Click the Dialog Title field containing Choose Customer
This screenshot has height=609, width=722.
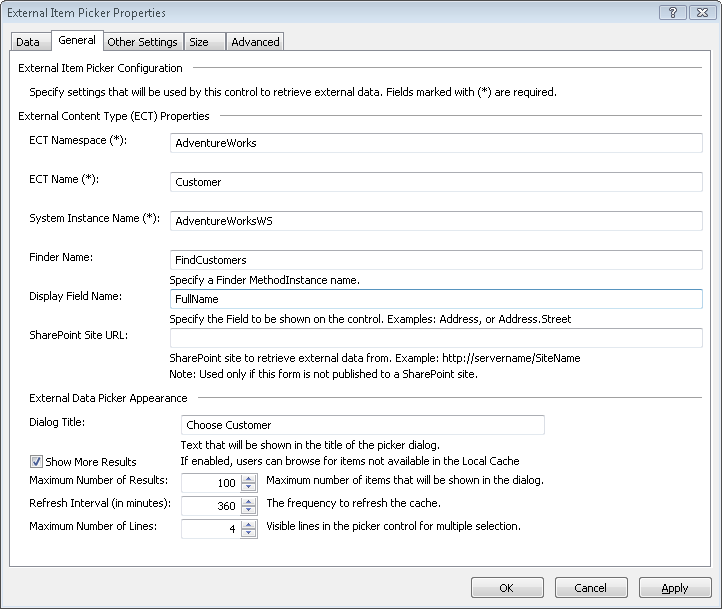[x=363, y=425]
